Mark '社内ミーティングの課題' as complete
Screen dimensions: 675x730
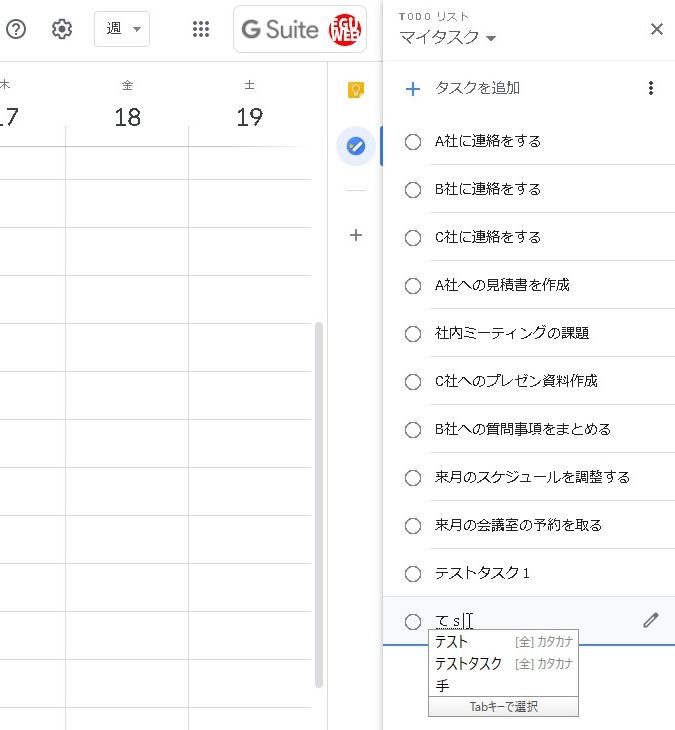(x=413, y=334)
